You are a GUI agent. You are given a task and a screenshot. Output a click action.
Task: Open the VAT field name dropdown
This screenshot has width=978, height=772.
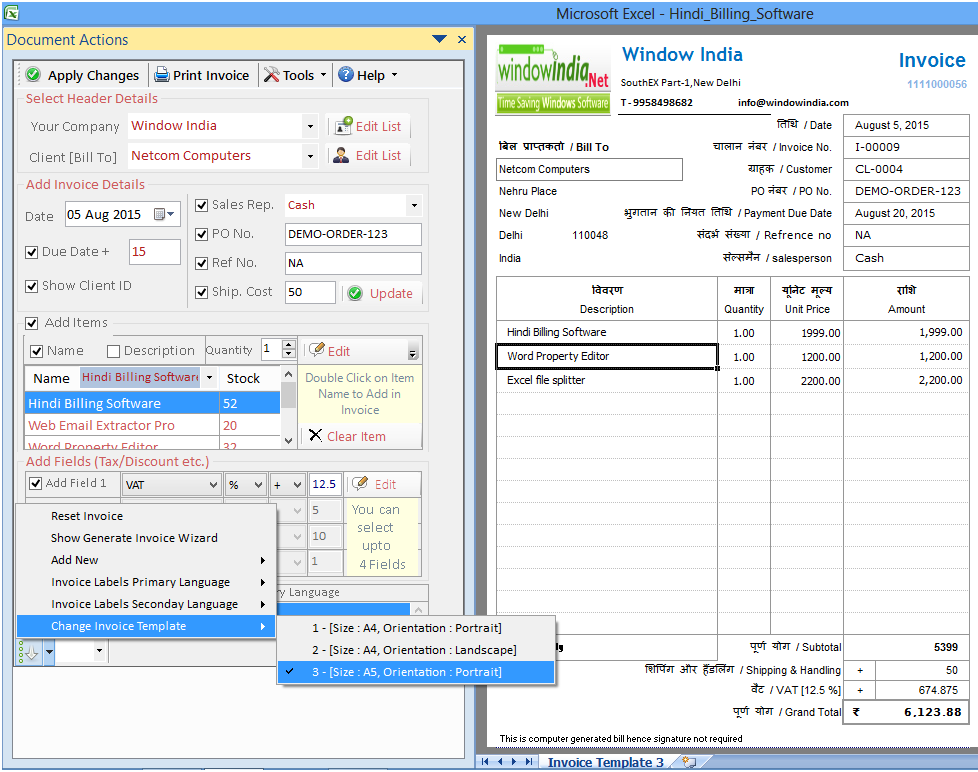[213, 485]
